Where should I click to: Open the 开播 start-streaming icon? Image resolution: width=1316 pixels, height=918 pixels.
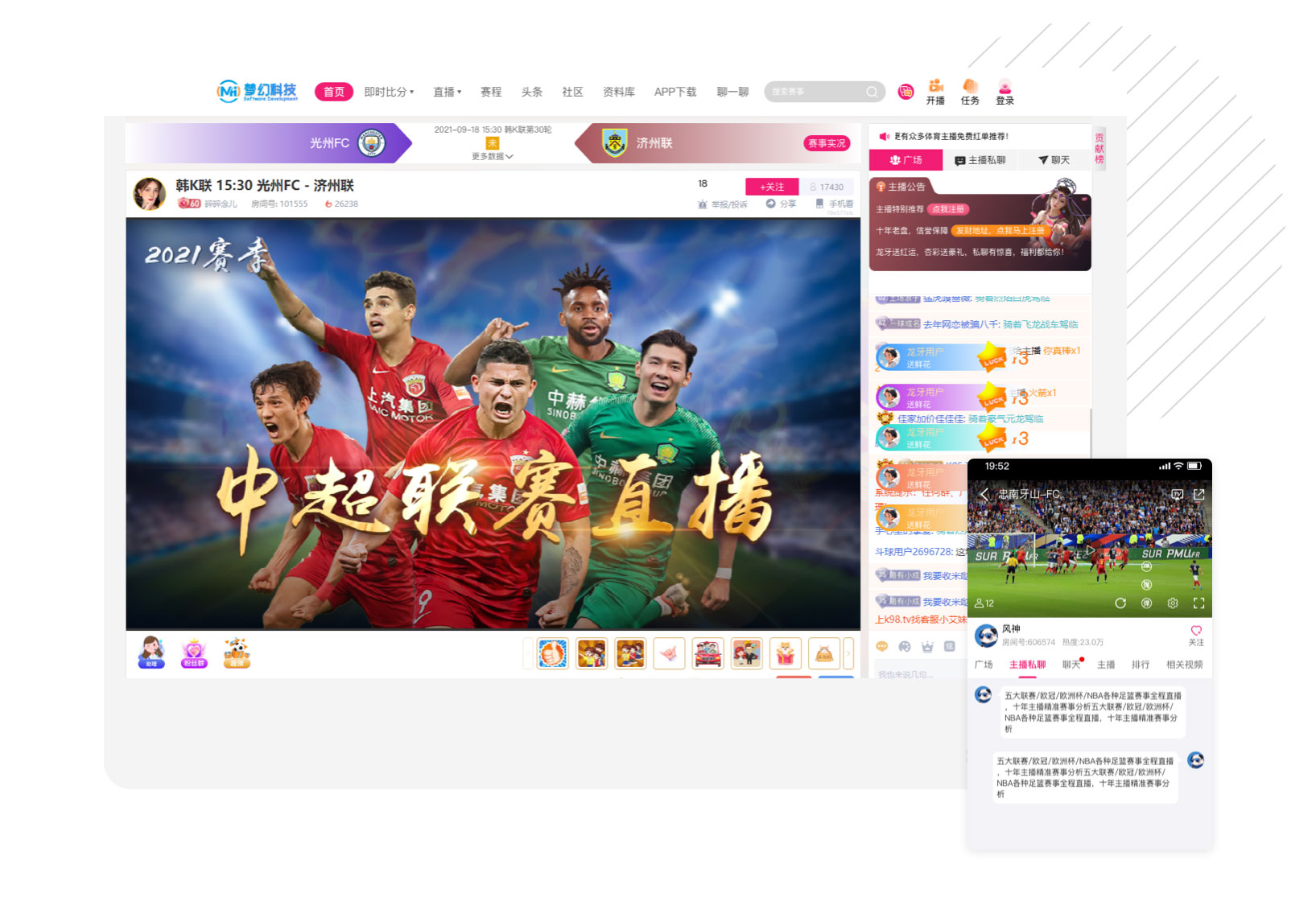coord(935,92)
